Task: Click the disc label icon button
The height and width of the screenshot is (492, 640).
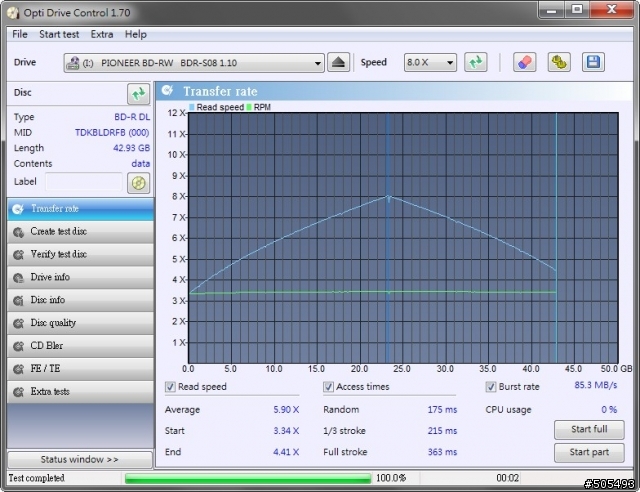Action: point(138,183)
